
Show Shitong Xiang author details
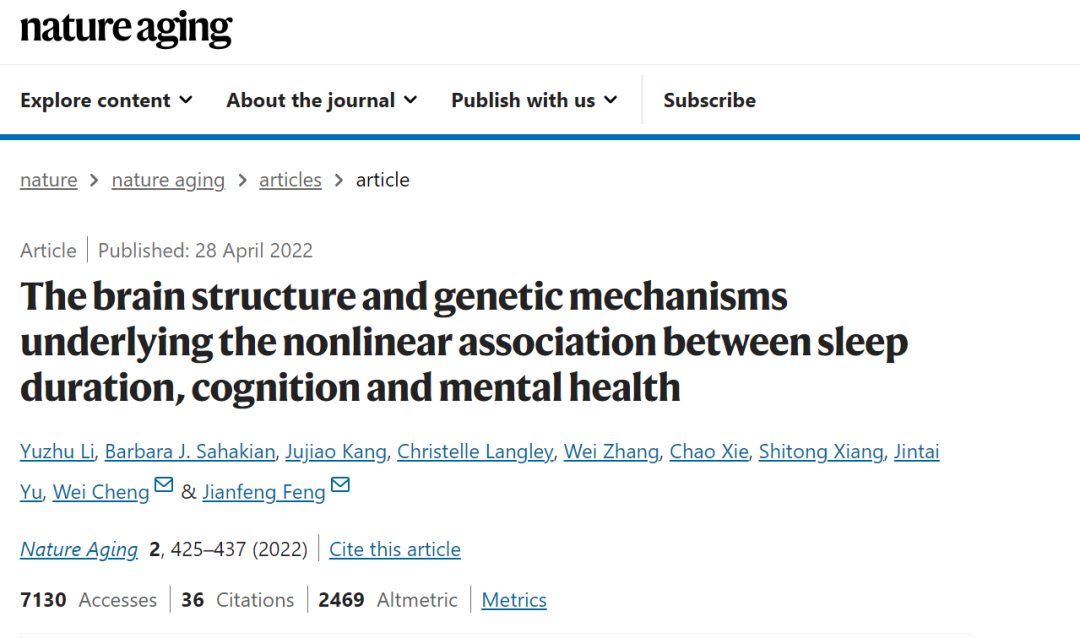tap(821, 451)
